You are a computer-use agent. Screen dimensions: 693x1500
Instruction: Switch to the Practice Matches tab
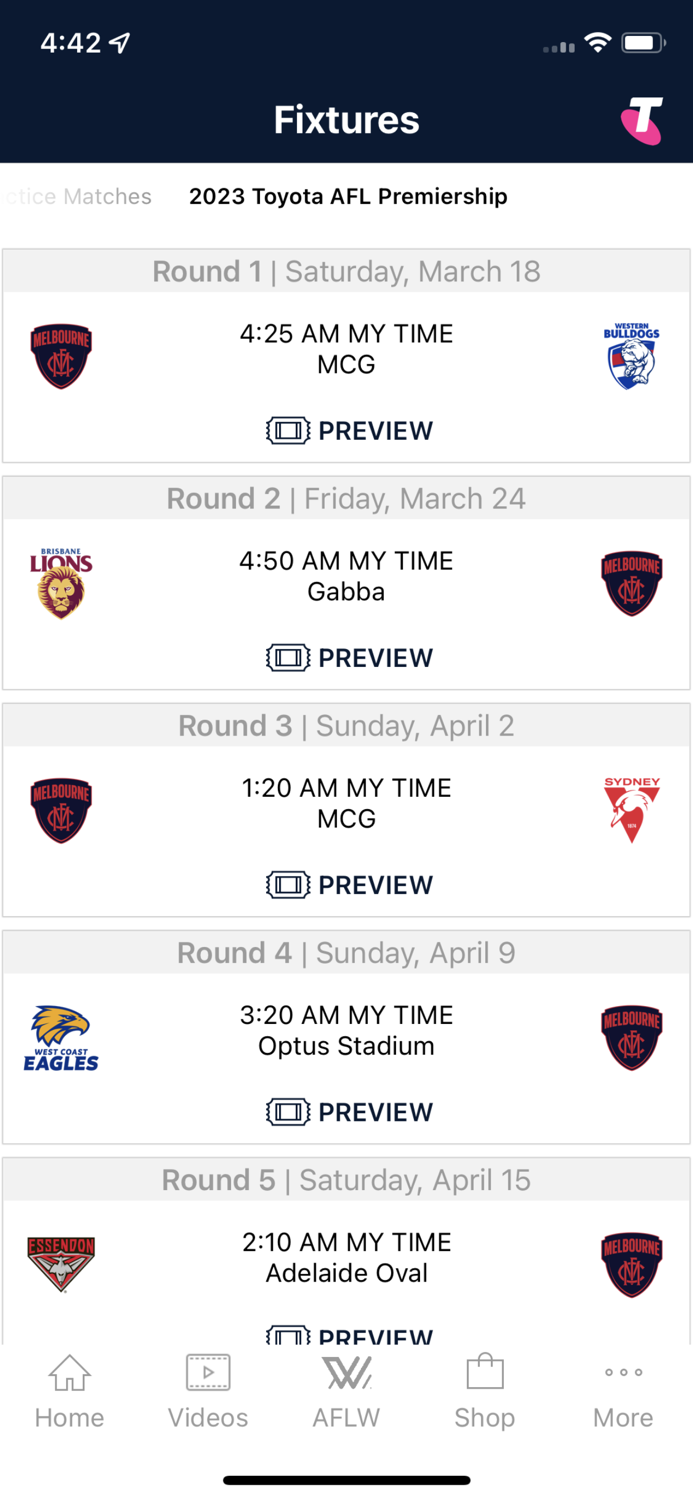(x=75, y=197)
